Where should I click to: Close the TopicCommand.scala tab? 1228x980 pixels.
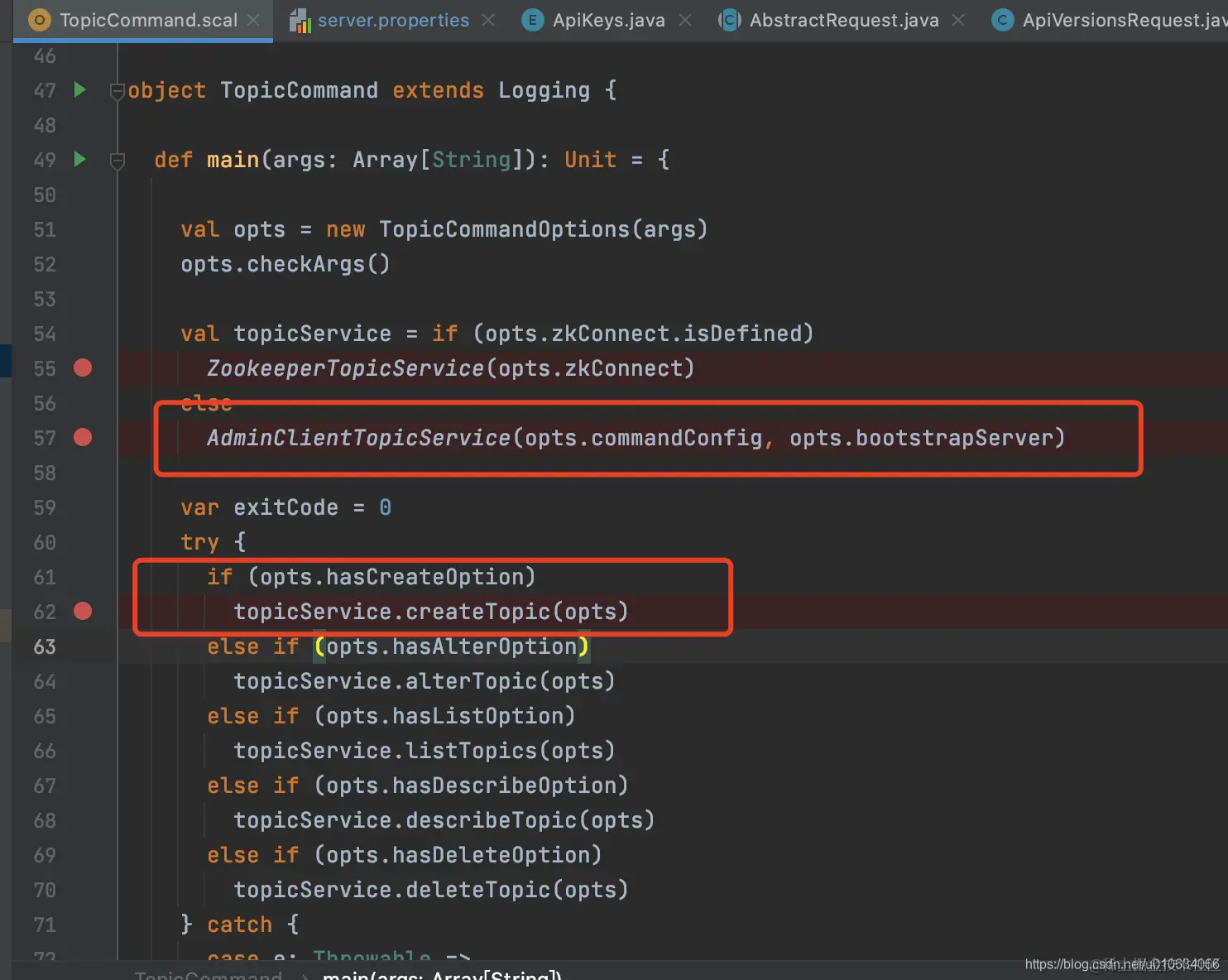point(253,20)
